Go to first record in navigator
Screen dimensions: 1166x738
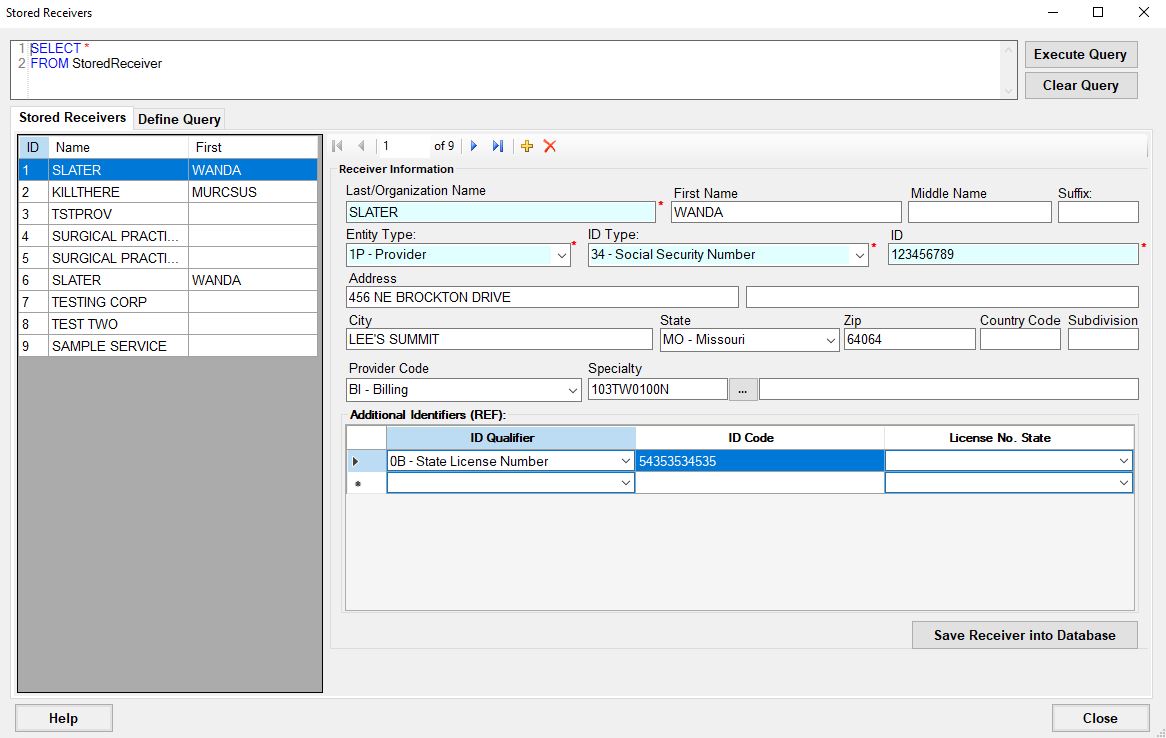tap(338, 146)
